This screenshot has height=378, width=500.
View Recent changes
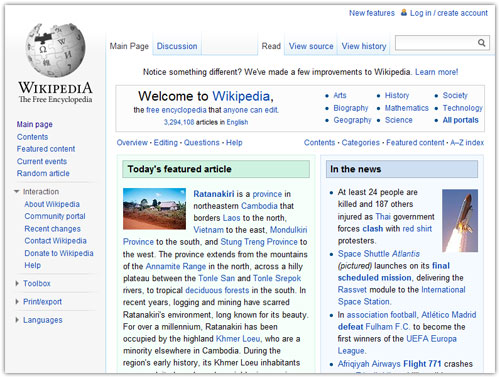(52, 229)
